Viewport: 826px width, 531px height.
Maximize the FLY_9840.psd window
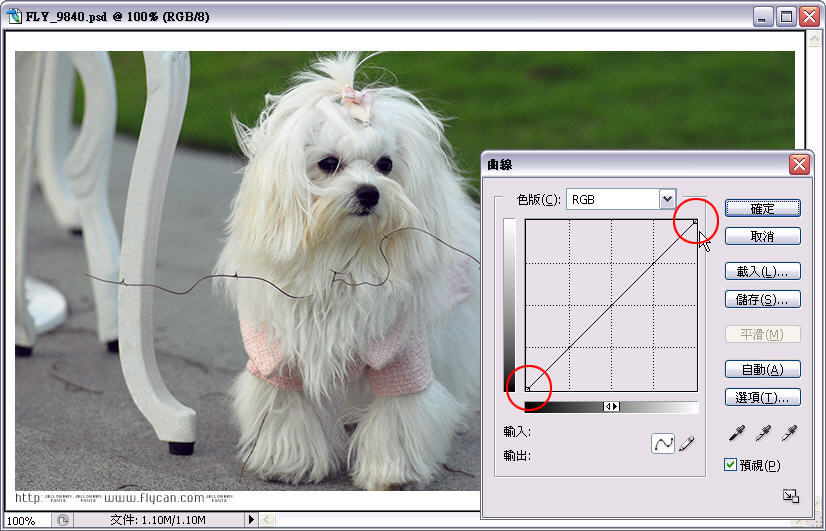pos(785,17)
